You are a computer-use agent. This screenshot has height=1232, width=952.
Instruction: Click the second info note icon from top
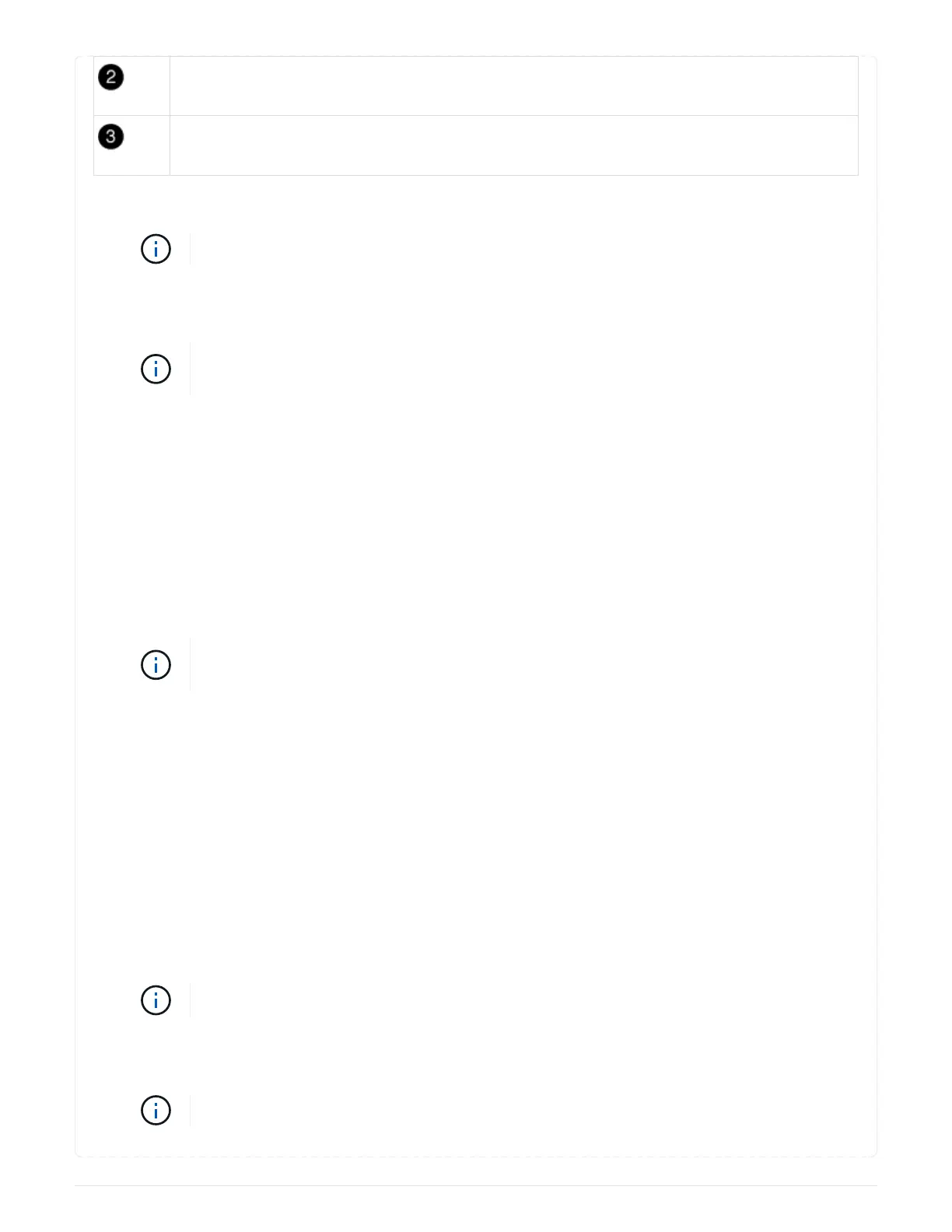pyautogui.click(x=156, y=369)
